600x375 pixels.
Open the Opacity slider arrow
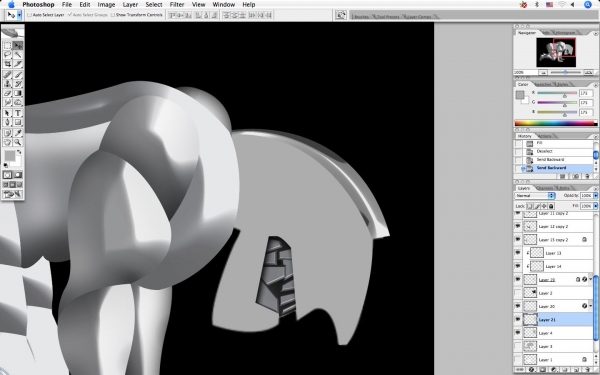tap(595, 196)
